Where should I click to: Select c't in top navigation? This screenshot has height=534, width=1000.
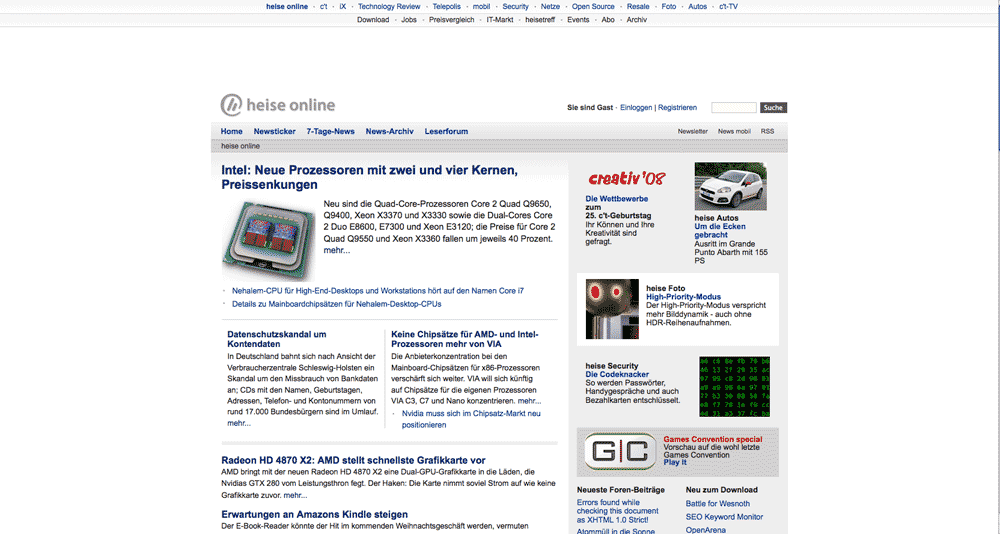pos(323,6)
